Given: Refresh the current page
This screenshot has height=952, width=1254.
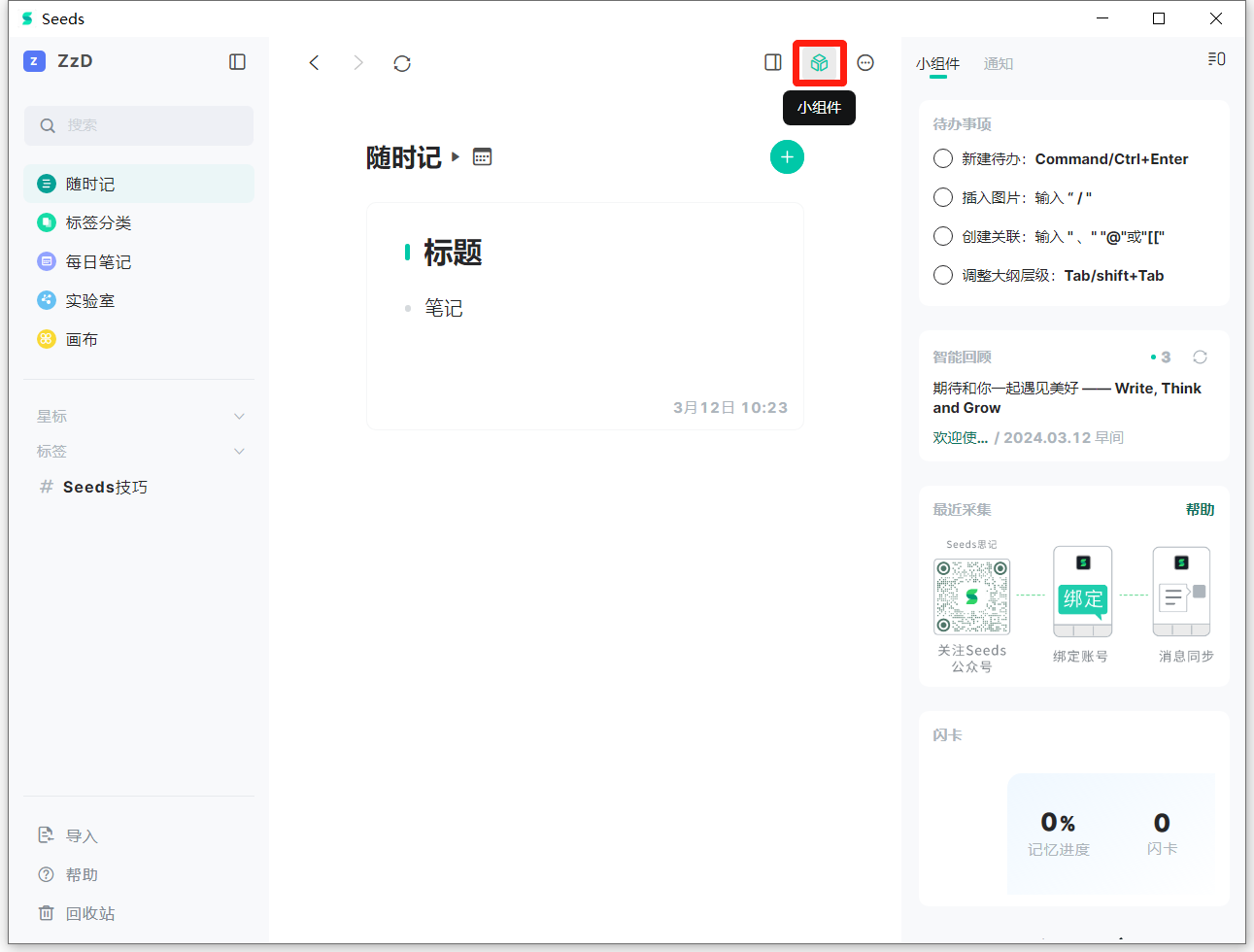Looking at the screenshot, I should click(x=402, y=63).
